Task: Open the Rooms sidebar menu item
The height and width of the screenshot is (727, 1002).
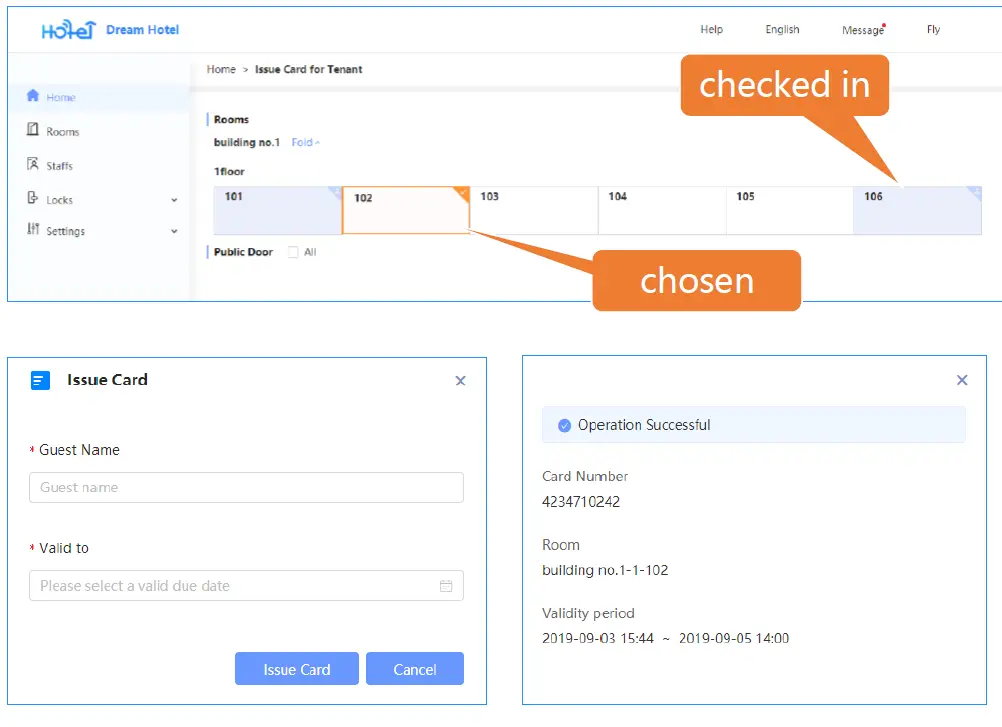Action: pyautogui.click(x=99, y=131)
